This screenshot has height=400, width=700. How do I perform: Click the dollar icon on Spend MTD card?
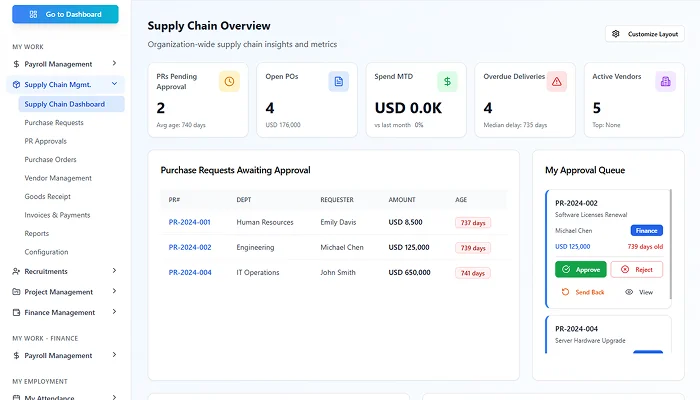click(x=447, y=81)
